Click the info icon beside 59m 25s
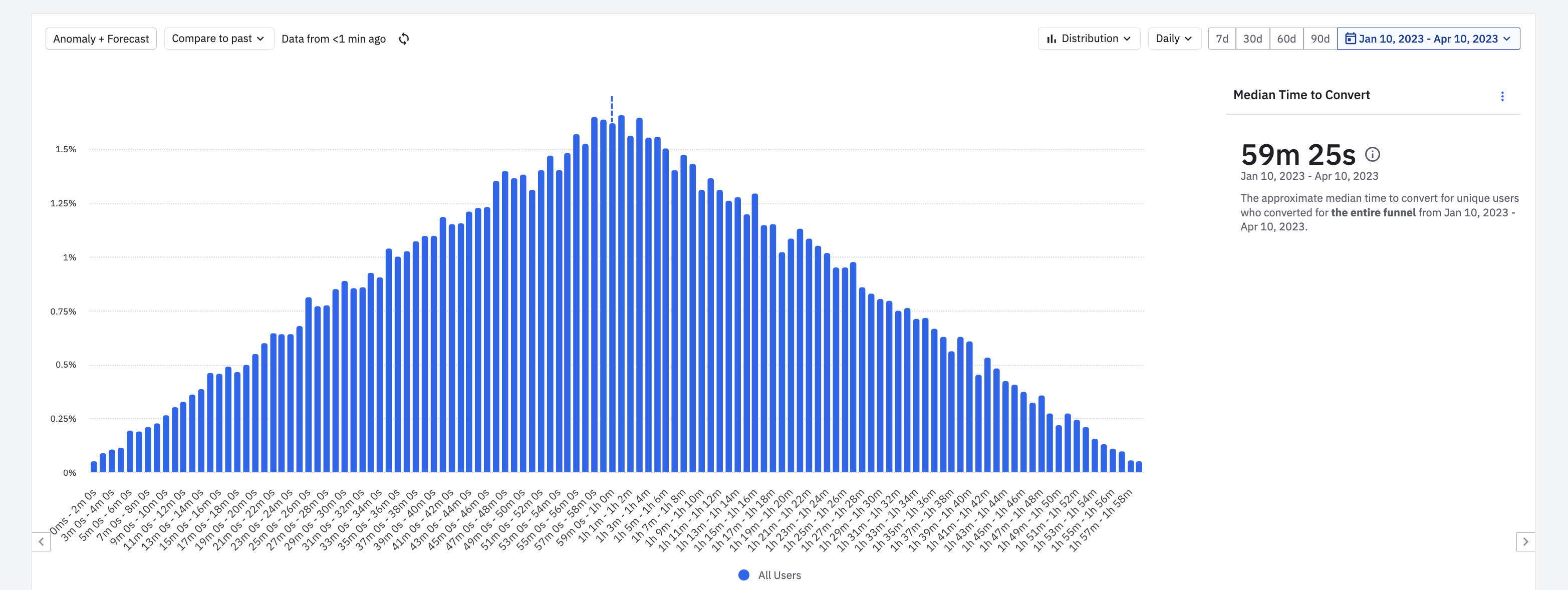The height and width of the screenshot is (590, 1568). pyautogui.click(x=1372, y=155)
